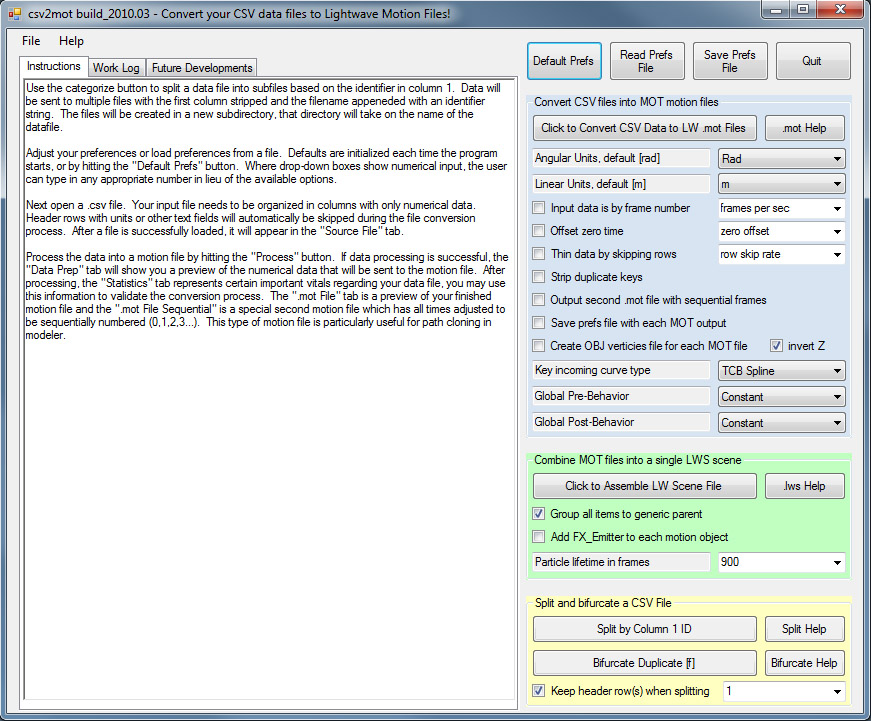871x721 pixels.
Task: Open the Future Developments tab
Action: click(202, 68)
